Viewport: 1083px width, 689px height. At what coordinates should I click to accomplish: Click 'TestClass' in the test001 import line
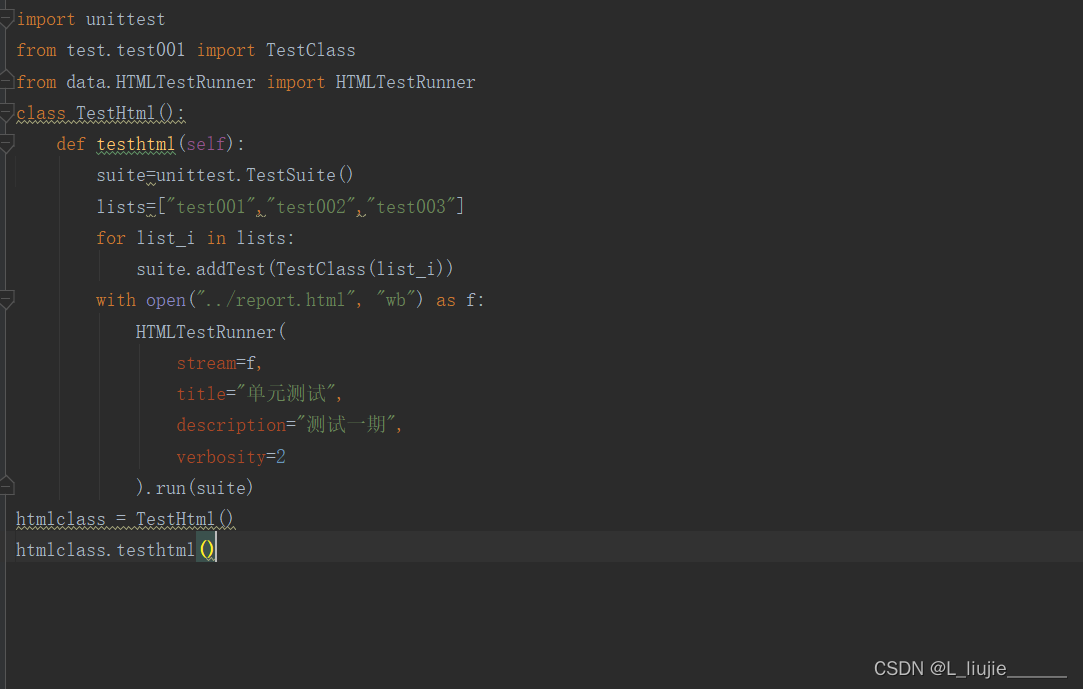310,50
